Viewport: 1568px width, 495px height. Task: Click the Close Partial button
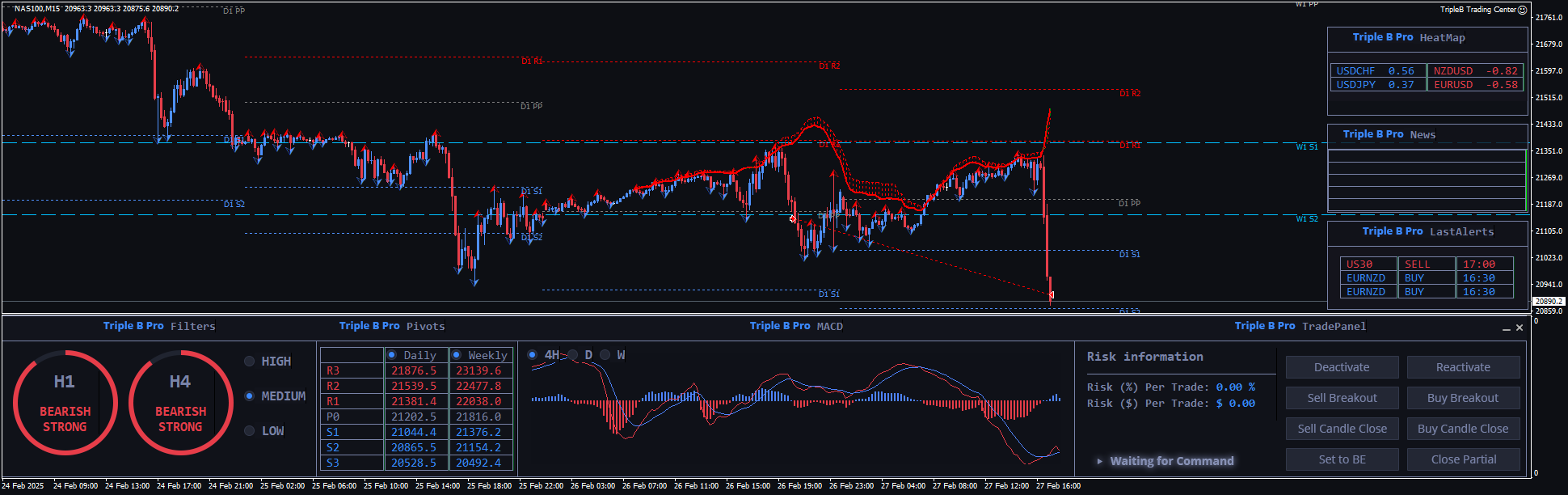click(x=1463, y=459)
